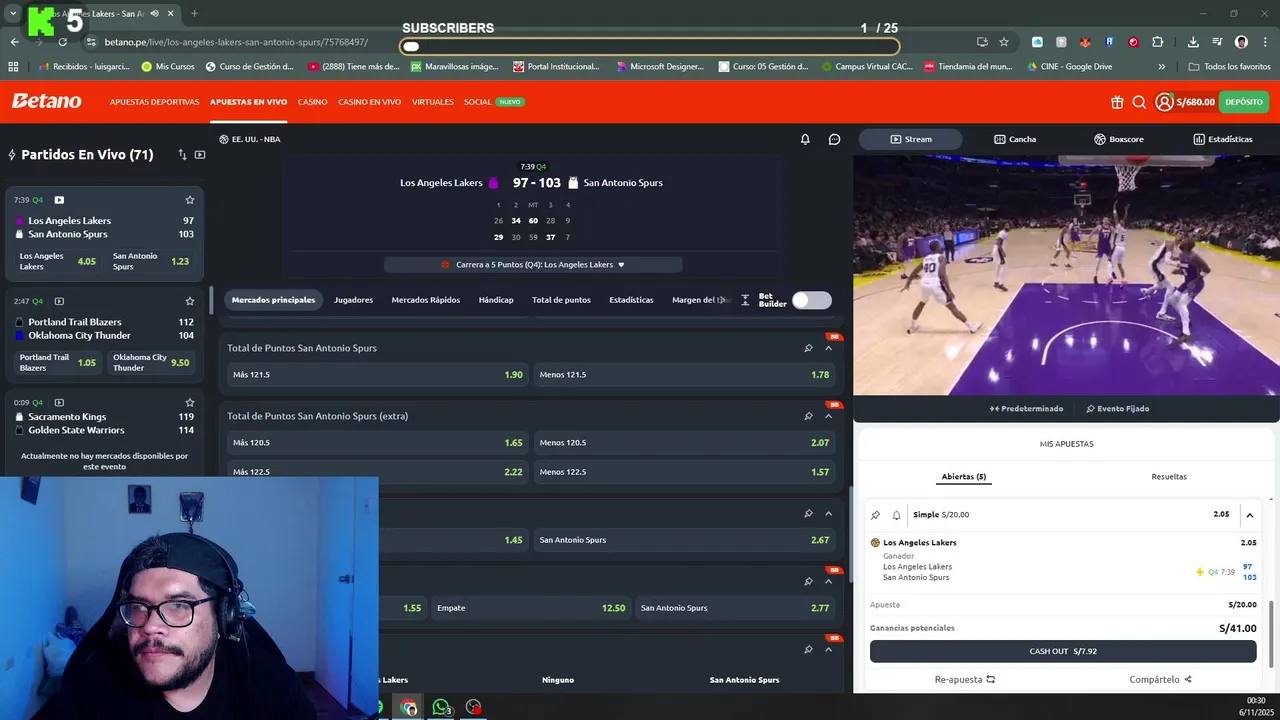Screen dimensions: 1280x720
Task: Favorite the Portland Trail Blazers match star
Action: point(190,301)
